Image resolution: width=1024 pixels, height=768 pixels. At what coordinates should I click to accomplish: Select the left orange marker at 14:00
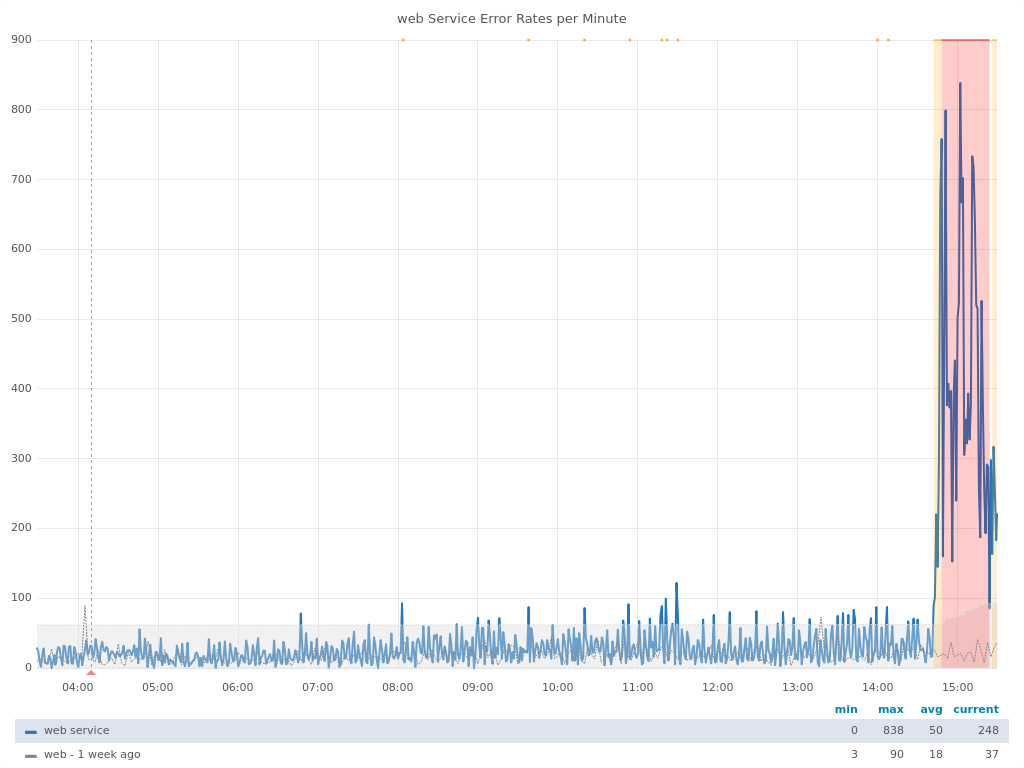click(x=877, y=40)
